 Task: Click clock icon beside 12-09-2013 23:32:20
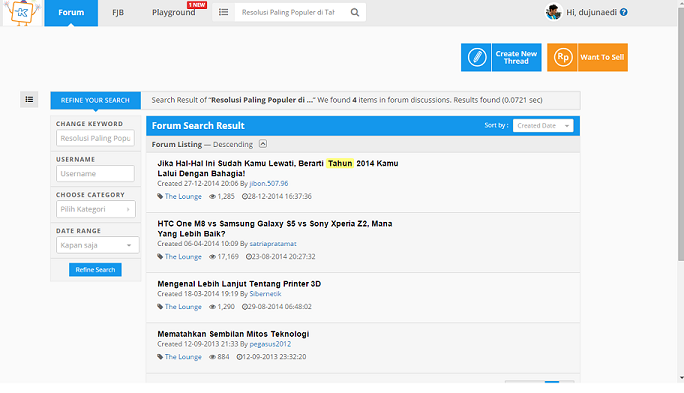click(x=239, y=357)
